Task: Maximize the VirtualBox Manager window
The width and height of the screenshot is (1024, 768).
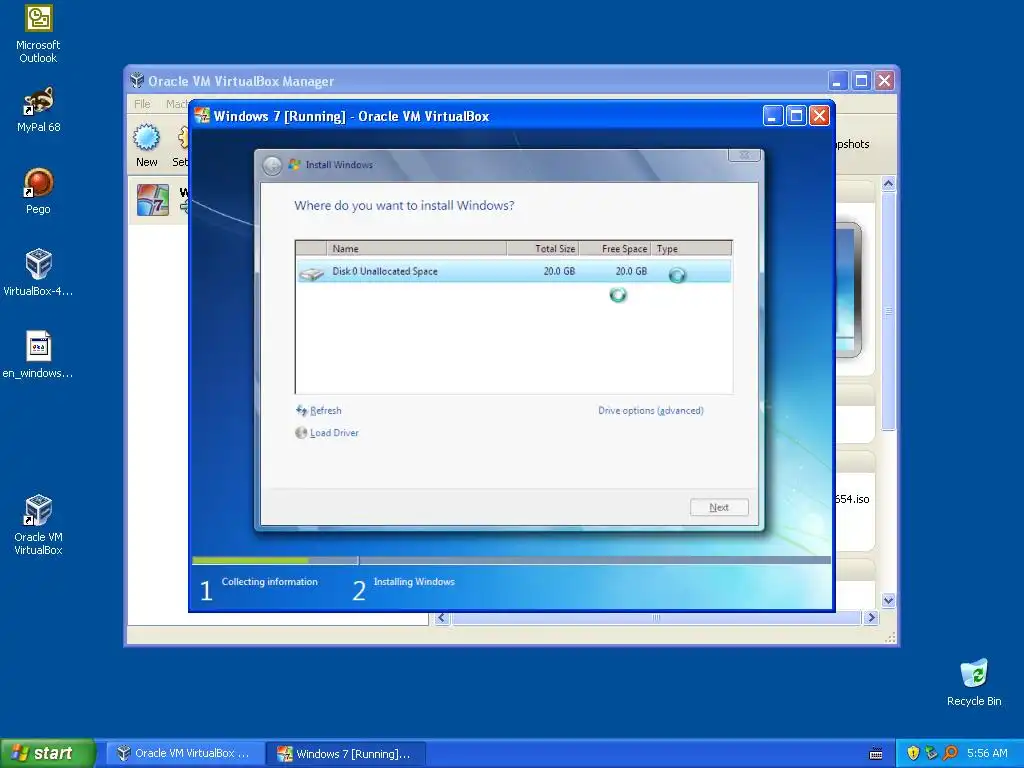Action: coord(861,81)
